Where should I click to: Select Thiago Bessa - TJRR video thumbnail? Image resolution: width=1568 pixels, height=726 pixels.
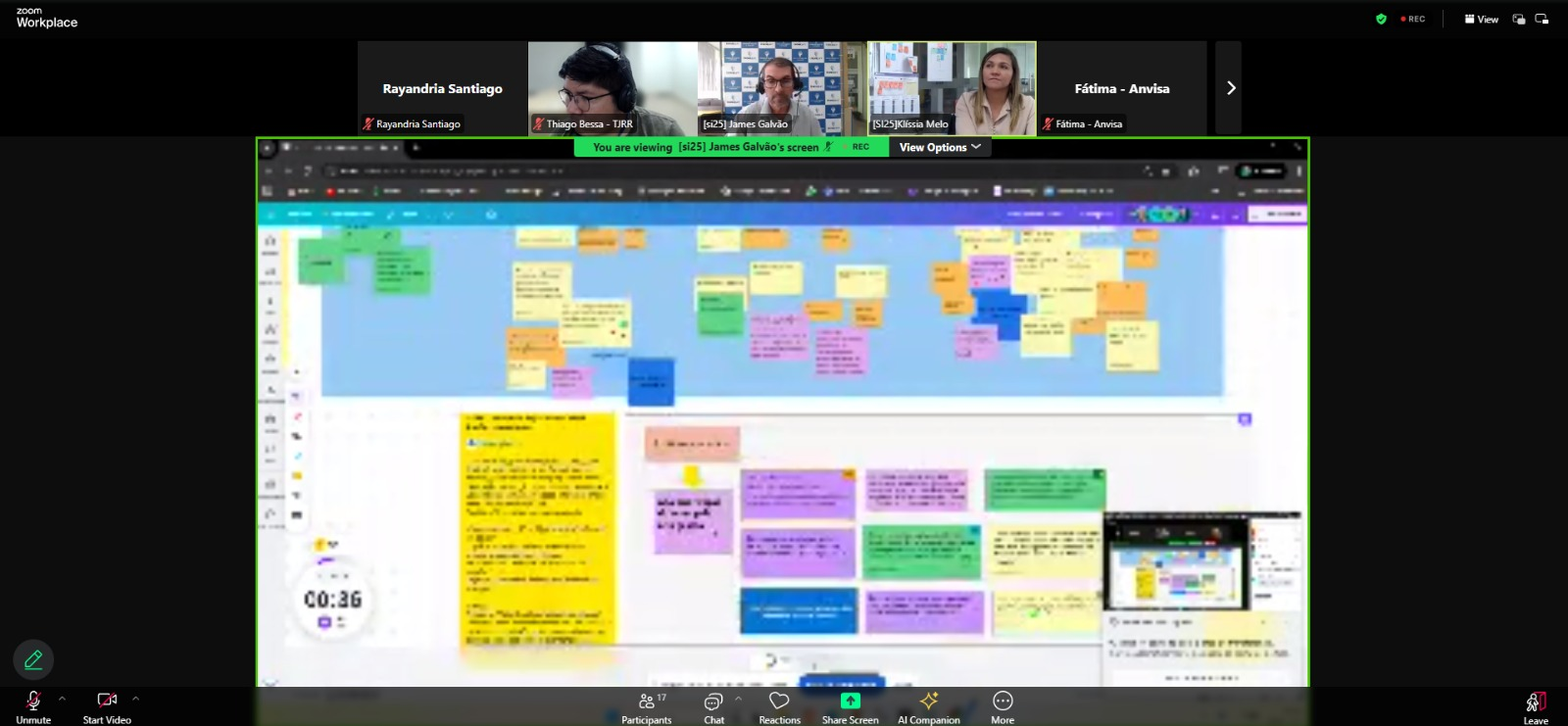[612, 88]
